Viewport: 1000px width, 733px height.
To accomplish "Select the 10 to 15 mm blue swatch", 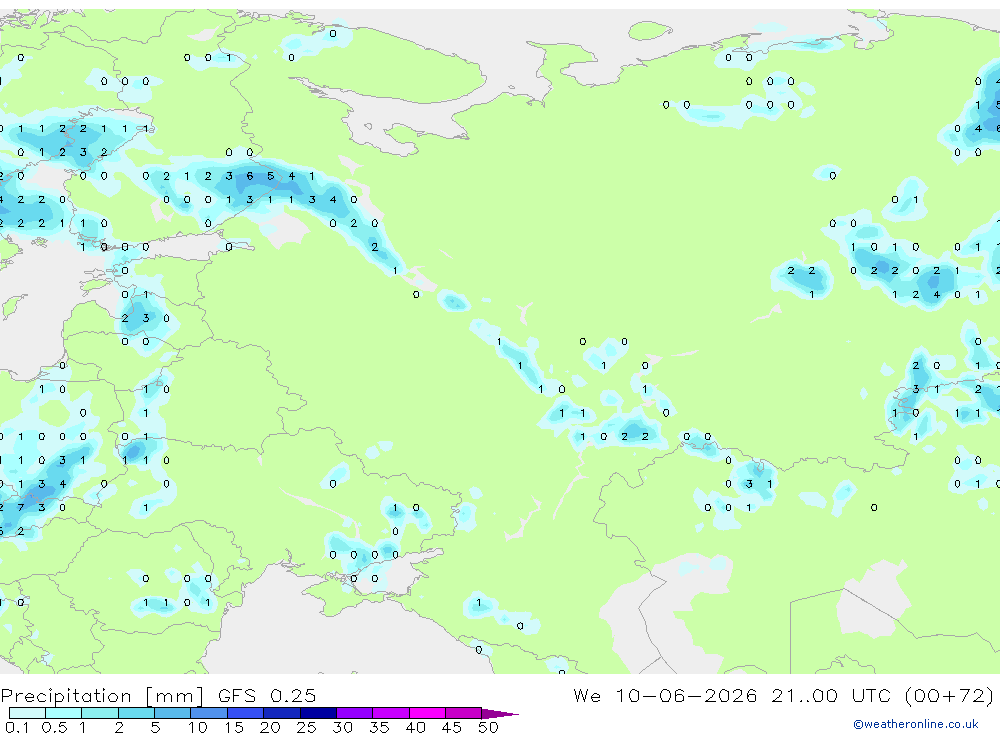I will click(209, 713).
